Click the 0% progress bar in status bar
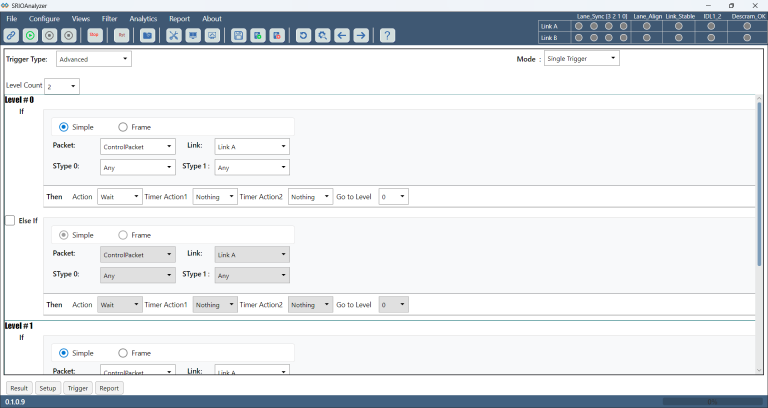 point(712,402)
